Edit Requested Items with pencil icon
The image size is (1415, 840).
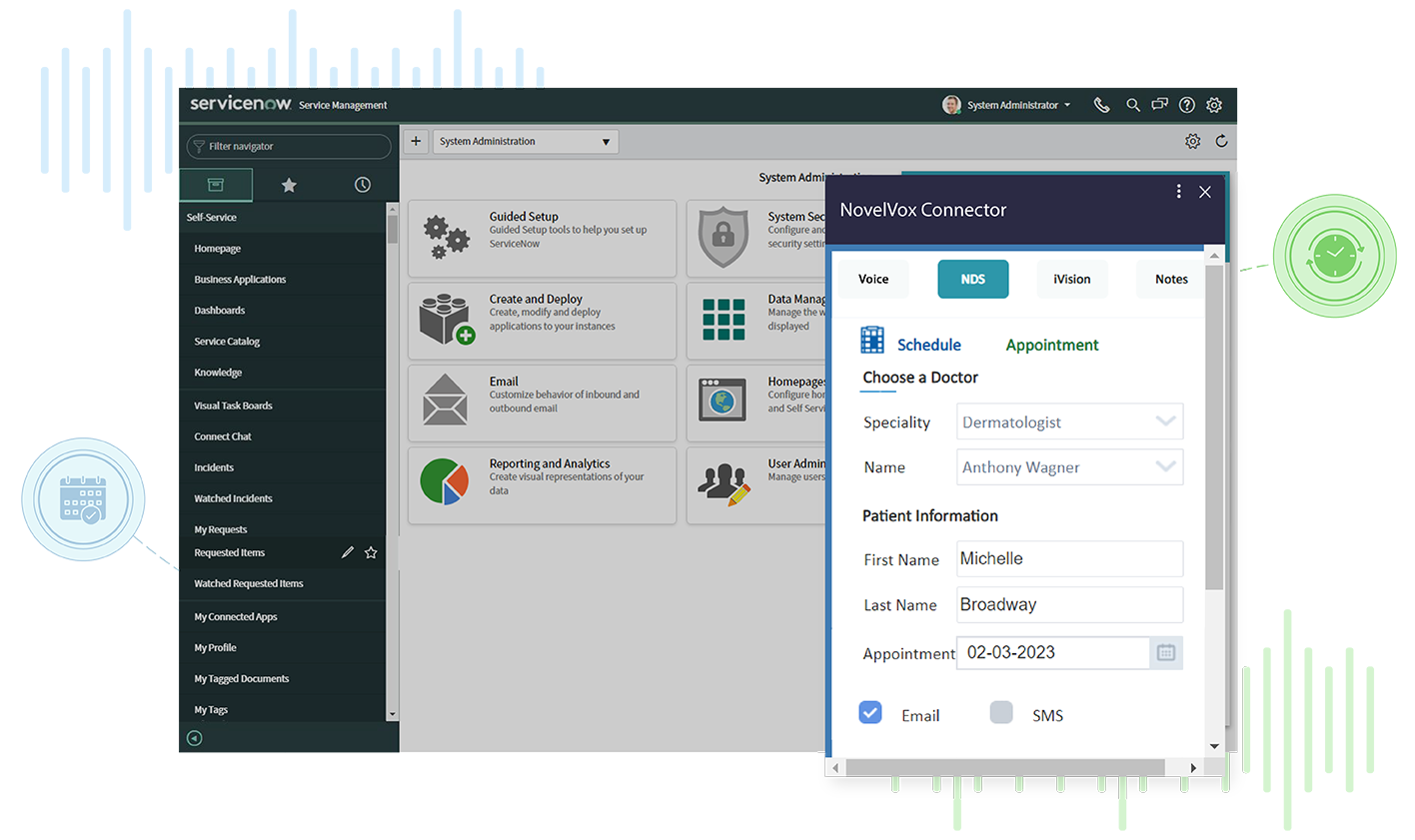coord(347,552)
